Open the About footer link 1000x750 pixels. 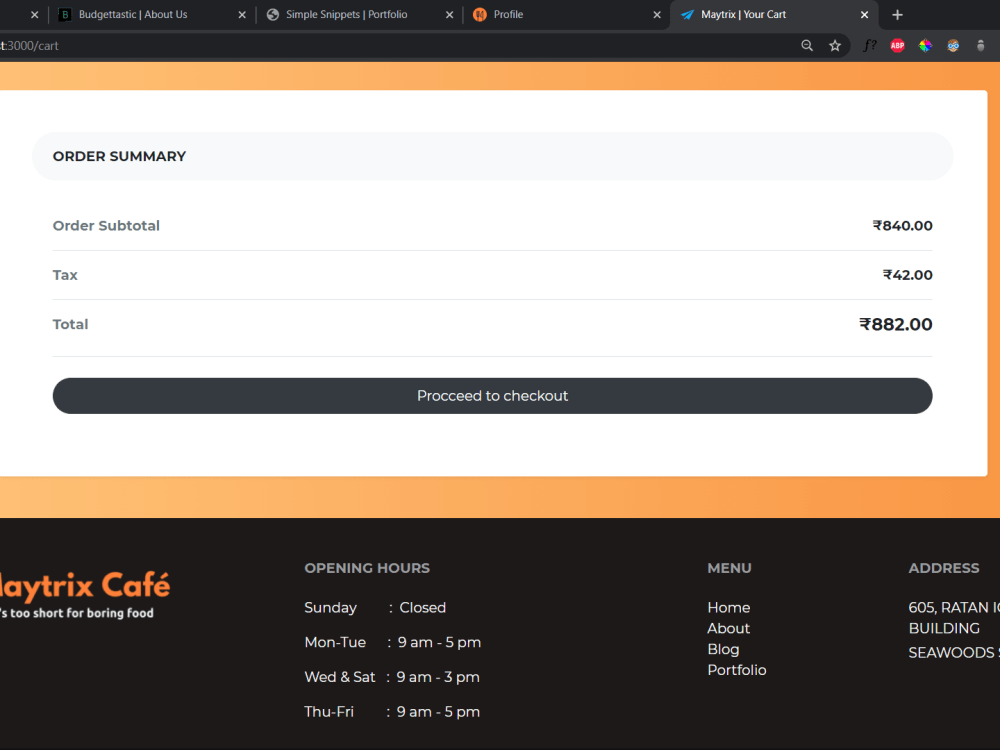(728, 629)
